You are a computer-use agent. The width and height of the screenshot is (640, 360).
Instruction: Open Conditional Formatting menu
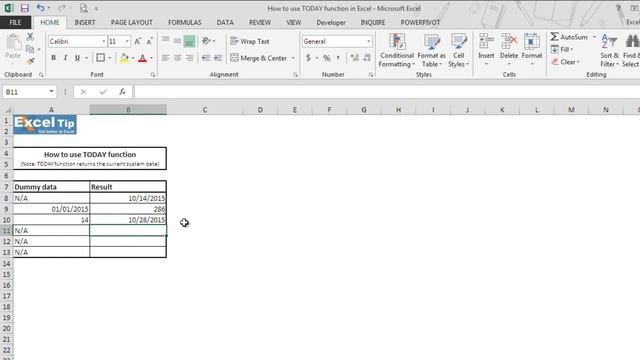click(x=396, y=51)
